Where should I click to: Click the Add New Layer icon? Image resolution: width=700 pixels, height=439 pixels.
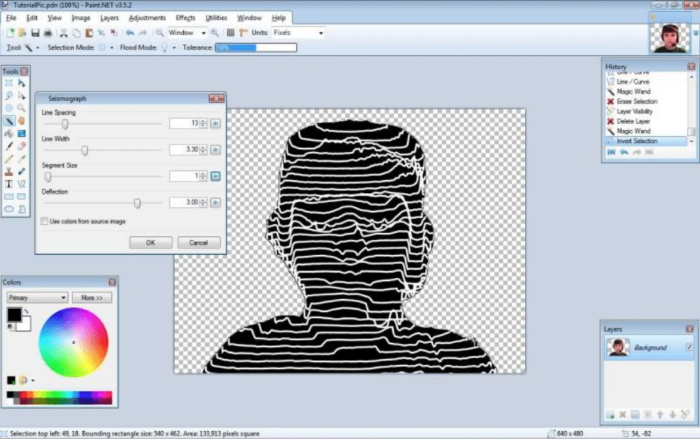click(x=610, y=415)
